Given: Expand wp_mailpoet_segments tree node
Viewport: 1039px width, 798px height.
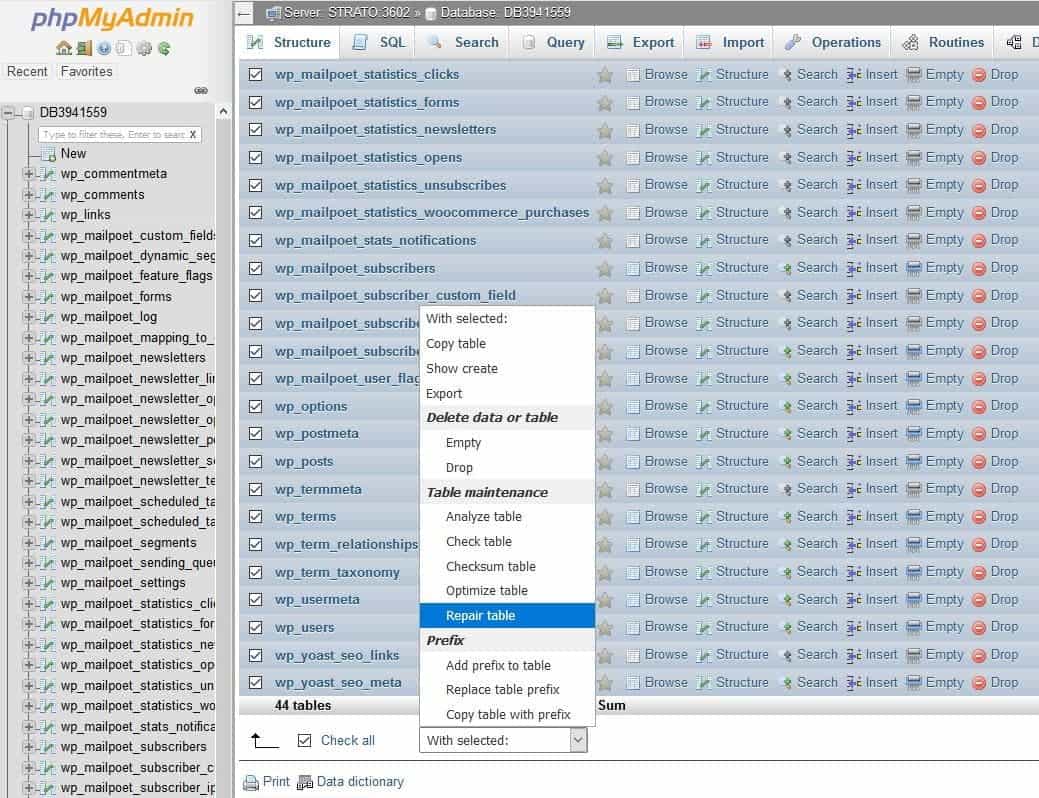Looking at the screenshot, I should (28, 543).
